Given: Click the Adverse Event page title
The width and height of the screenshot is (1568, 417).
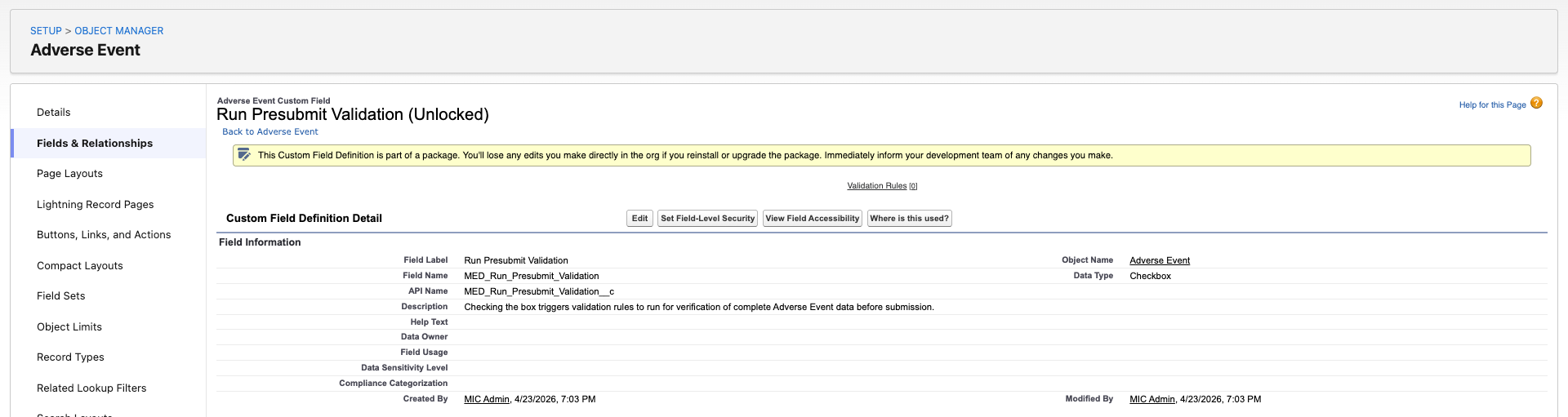Looking at the screenshot, I should click(86, 50).
